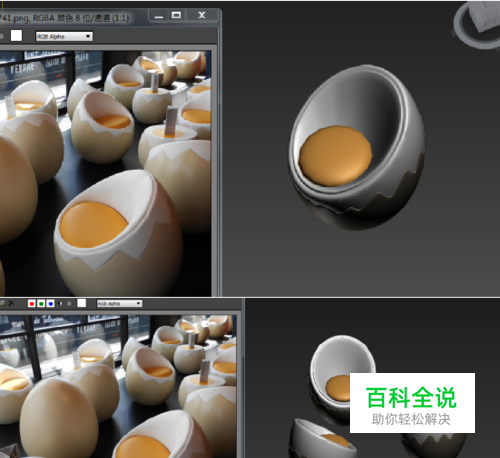Minimize the upper image viewer window

[159, 15]
